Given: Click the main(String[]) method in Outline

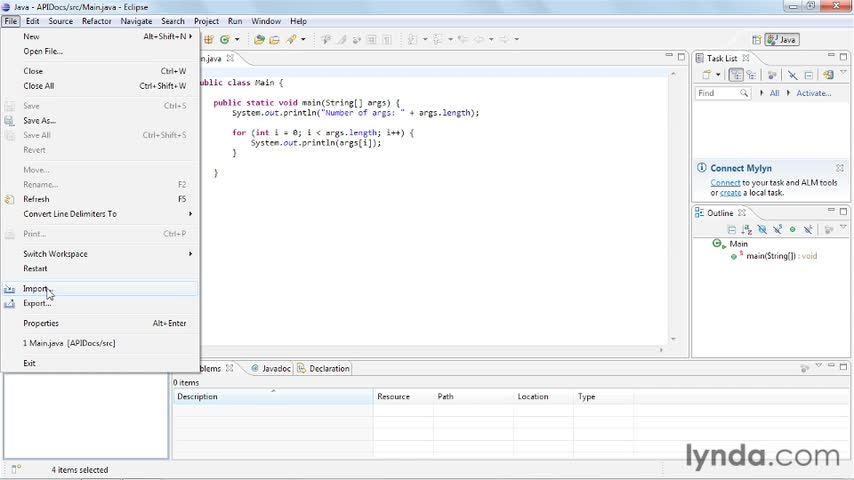Looking at the screenshot, I should (x=770, y=256).
